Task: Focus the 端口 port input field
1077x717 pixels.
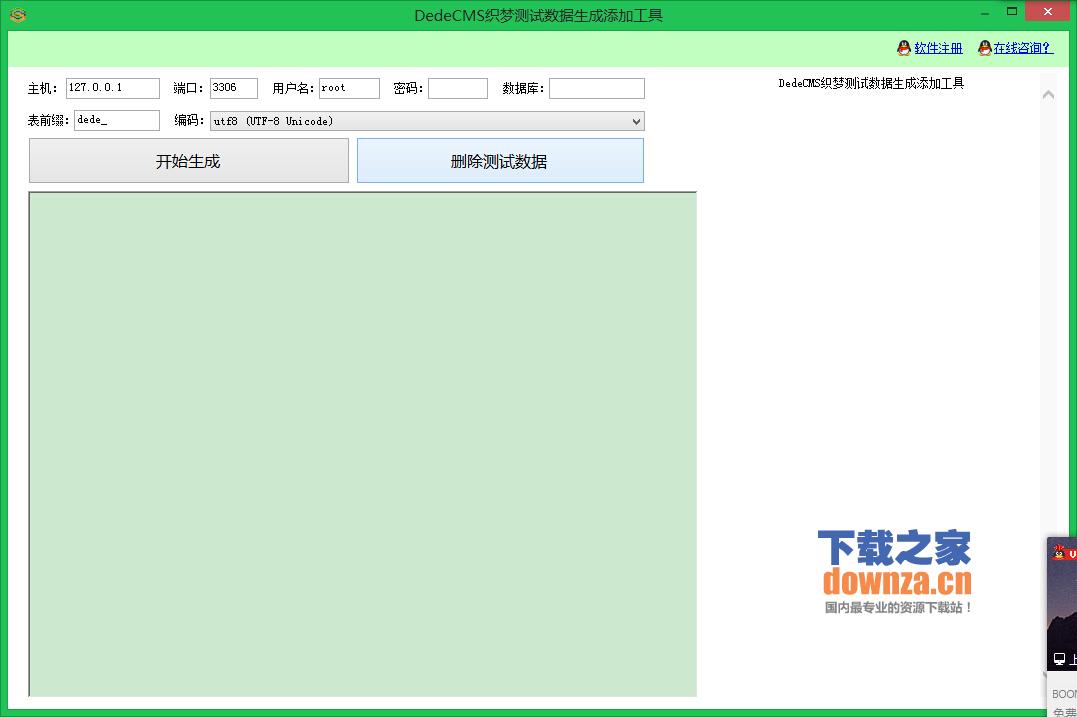Action: [234, 88]
